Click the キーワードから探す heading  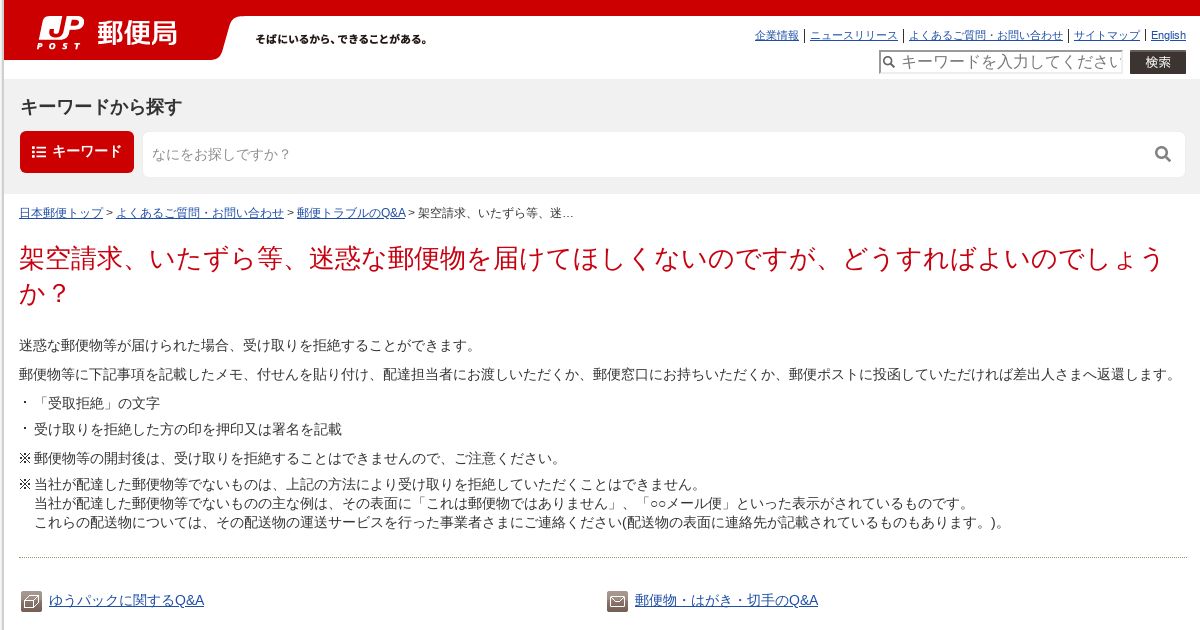(101, 107)
